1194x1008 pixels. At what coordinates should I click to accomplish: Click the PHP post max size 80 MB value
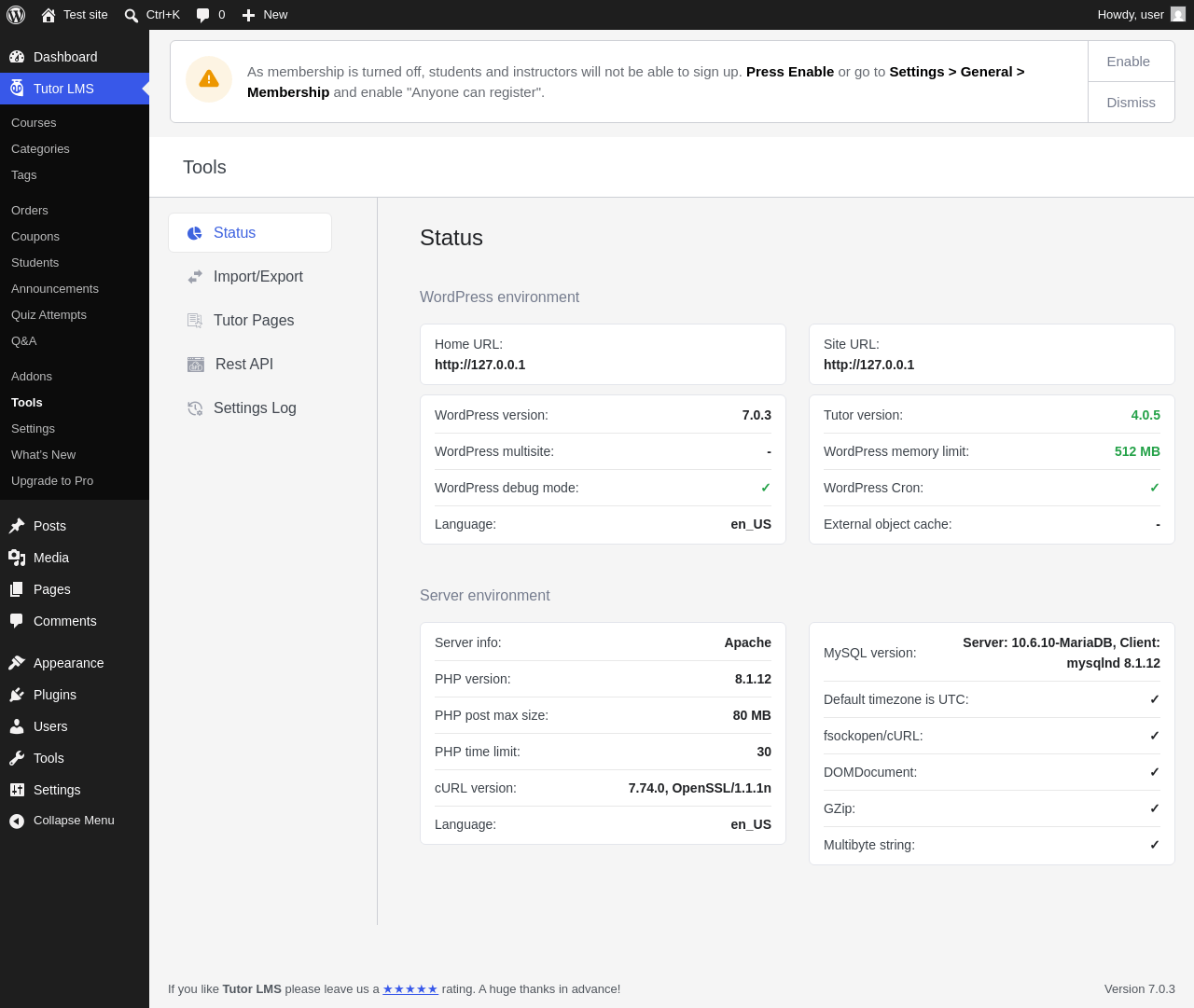tap(752, 715)
